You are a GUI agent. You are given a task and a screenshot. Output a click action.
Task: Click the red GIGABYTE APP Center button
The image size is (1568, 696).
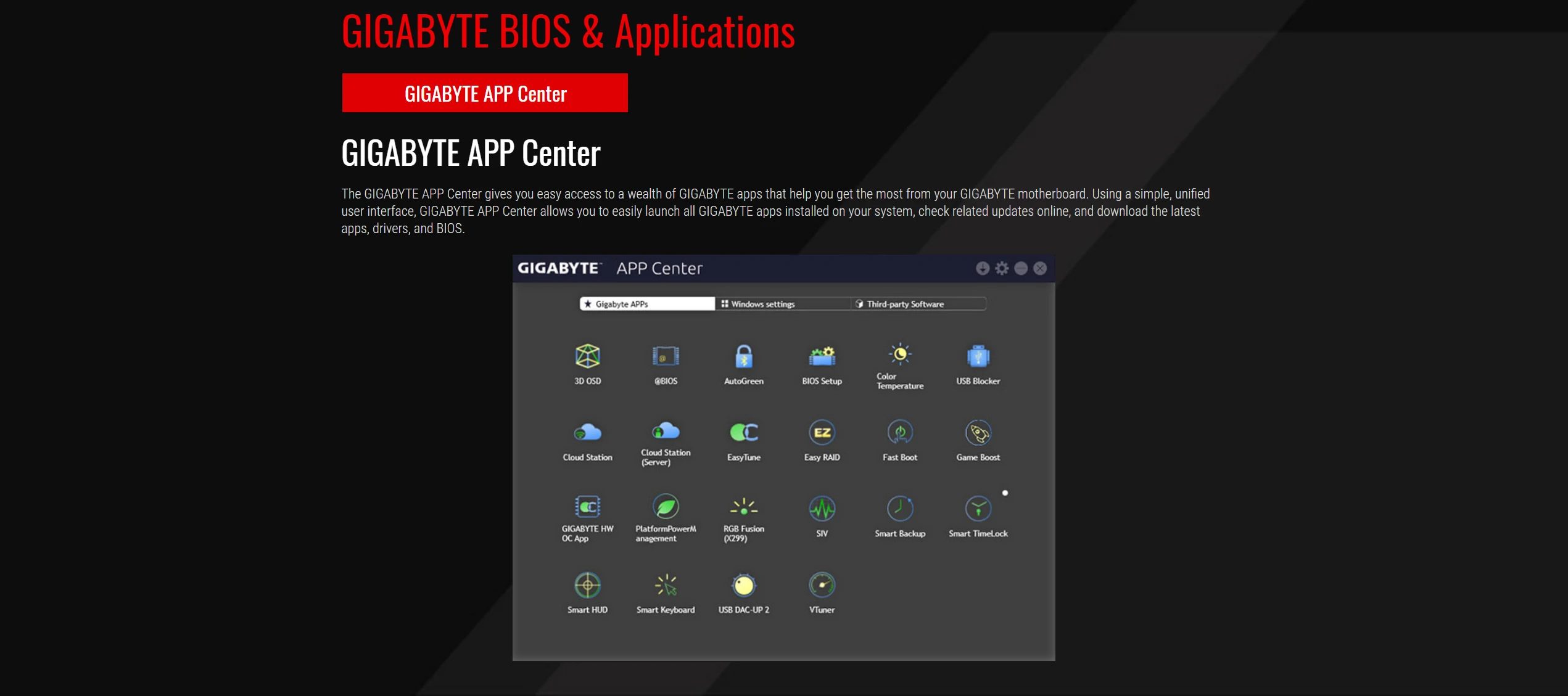click(x=485, y=93)
